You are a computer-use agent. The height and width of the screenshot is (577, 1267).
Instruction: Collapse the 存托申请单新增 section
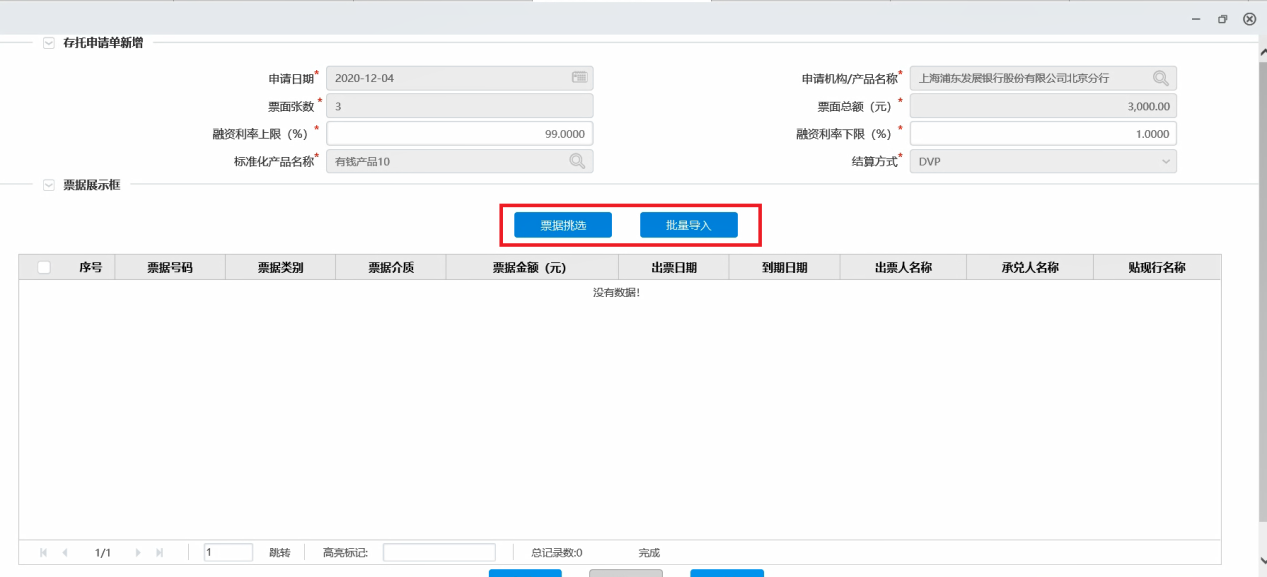(49, 43)
